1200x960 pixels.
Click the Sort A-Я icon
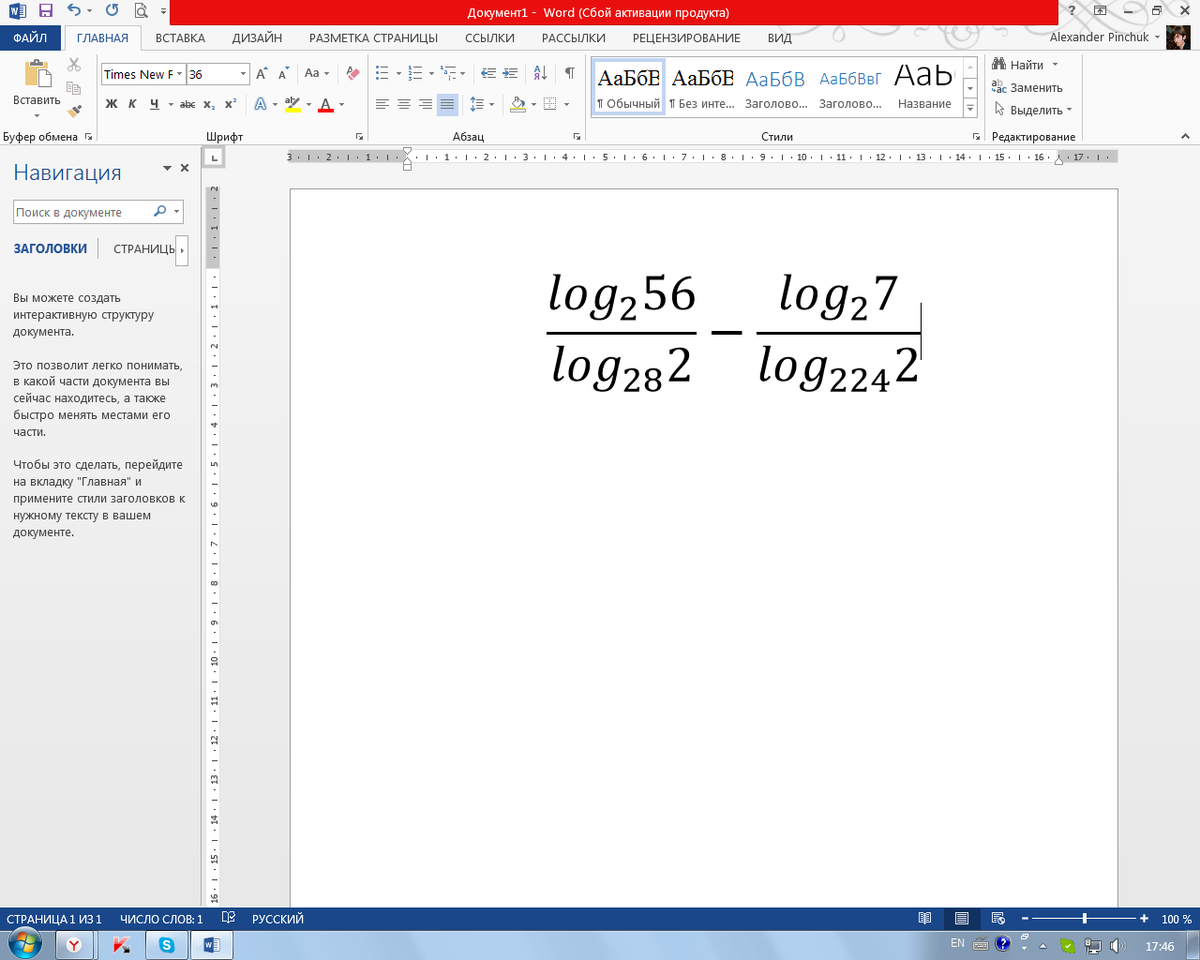click(x=540, y=74)
